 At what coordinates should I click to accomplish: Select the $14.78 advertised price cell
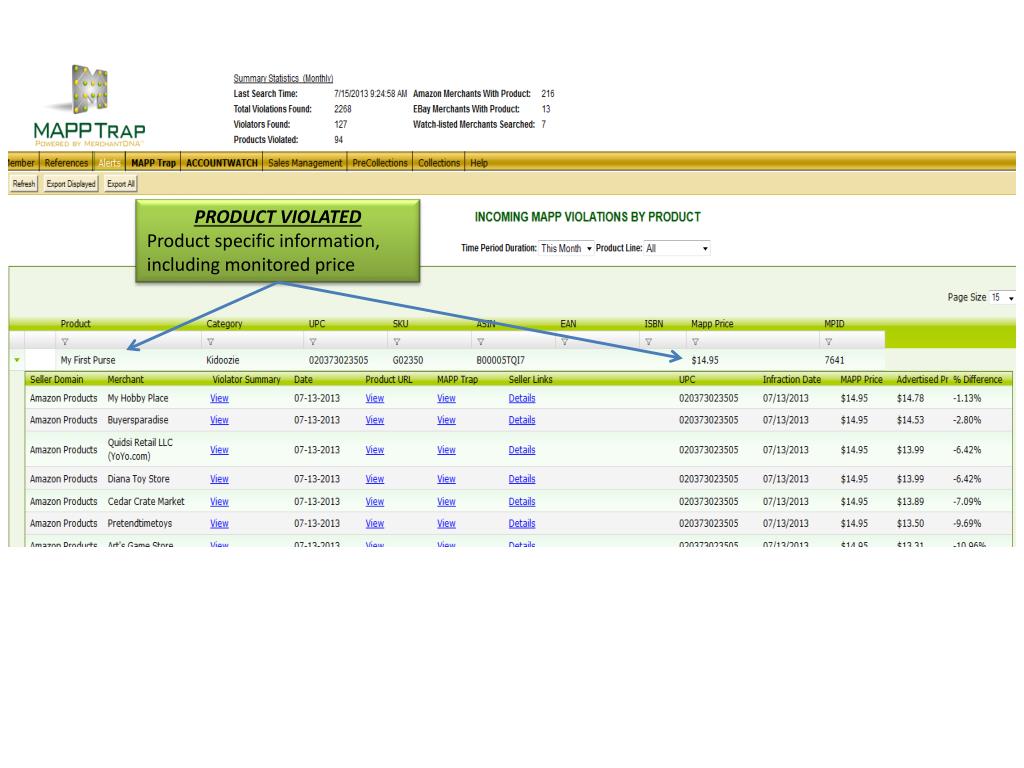pos(910,398)
